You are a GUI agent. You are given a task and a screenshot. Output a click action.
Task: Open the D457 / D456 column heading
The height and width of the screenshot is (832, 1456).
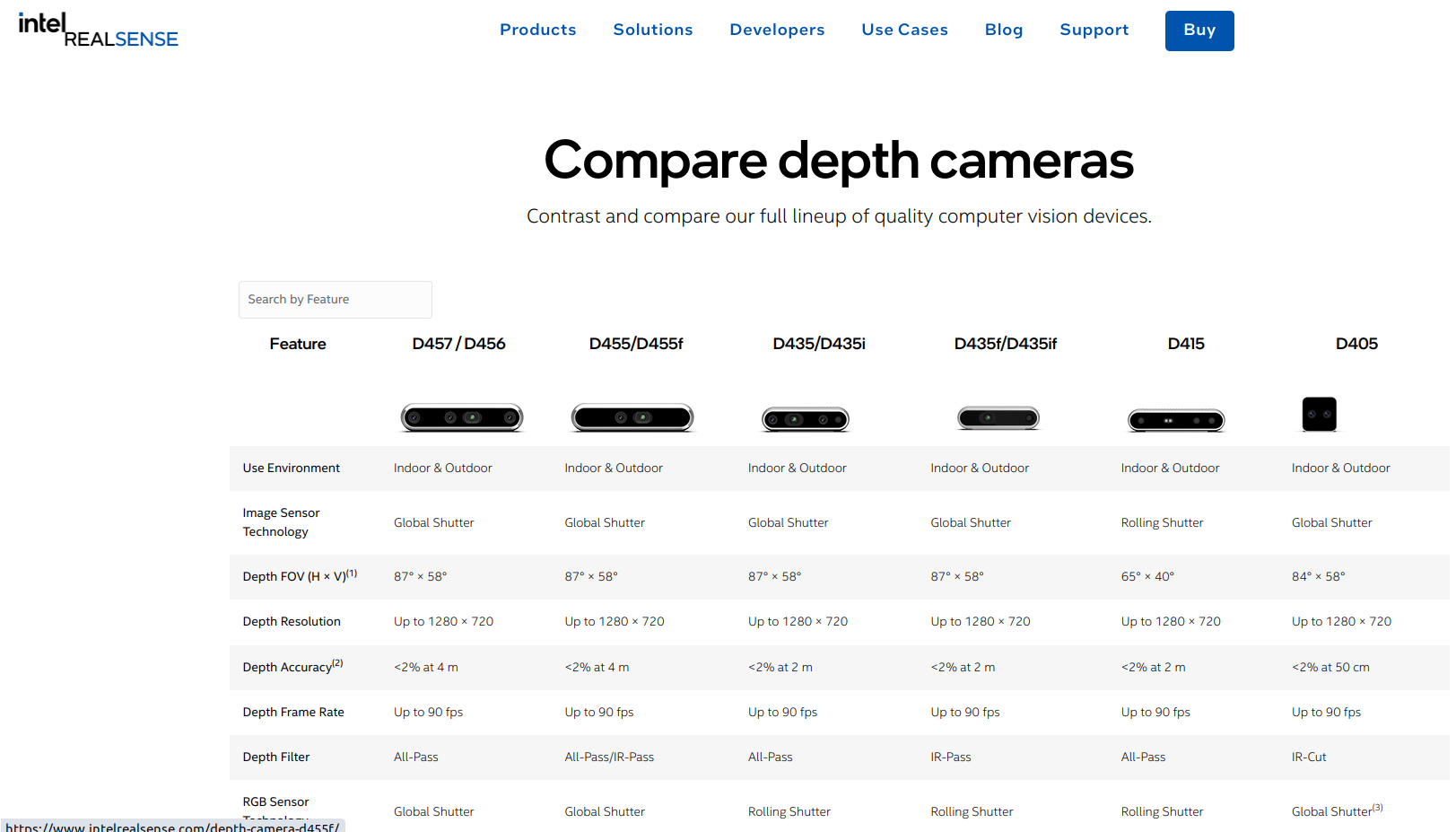458,344
